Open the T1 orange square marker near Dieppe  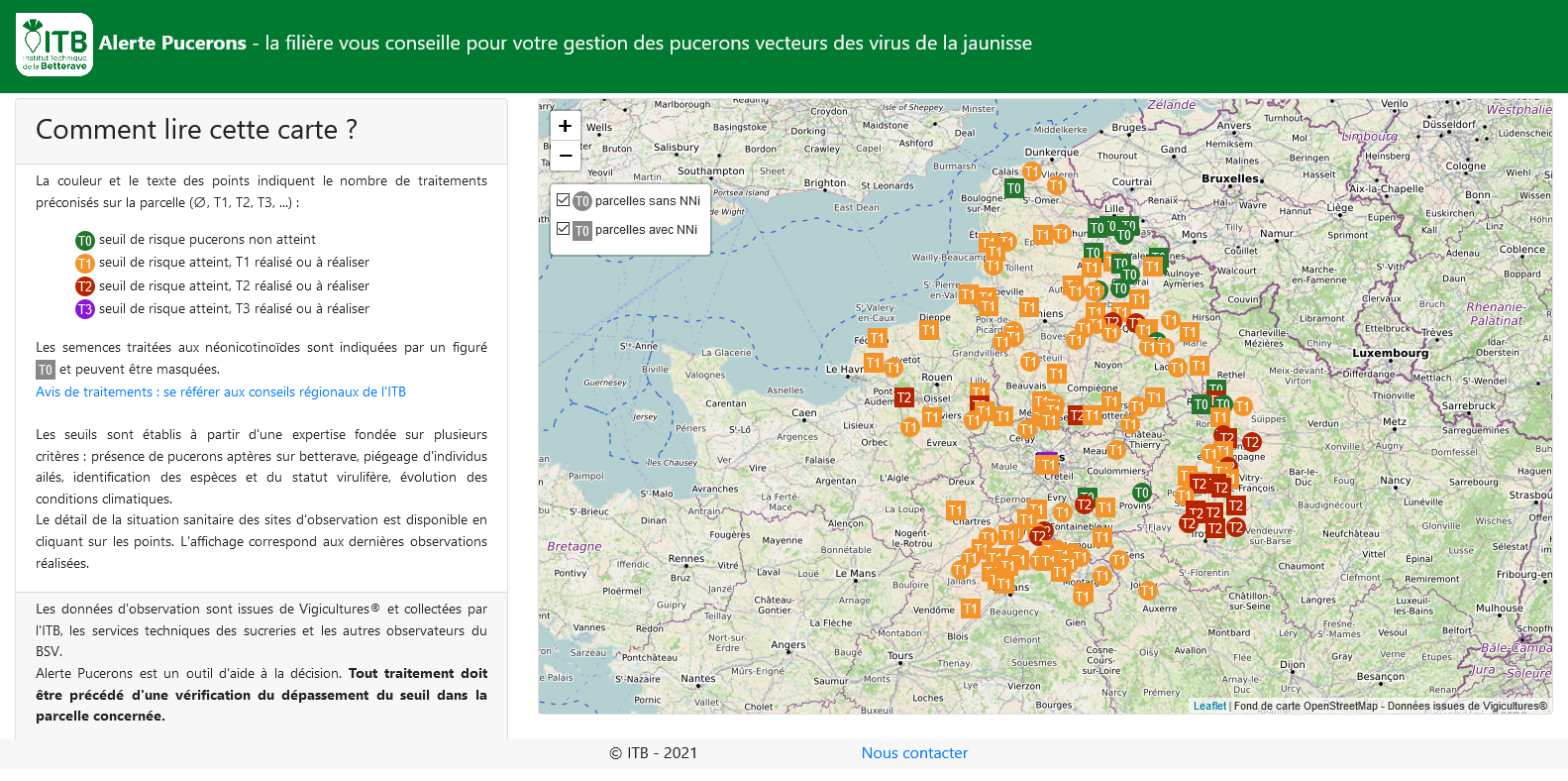coord(928,330)
